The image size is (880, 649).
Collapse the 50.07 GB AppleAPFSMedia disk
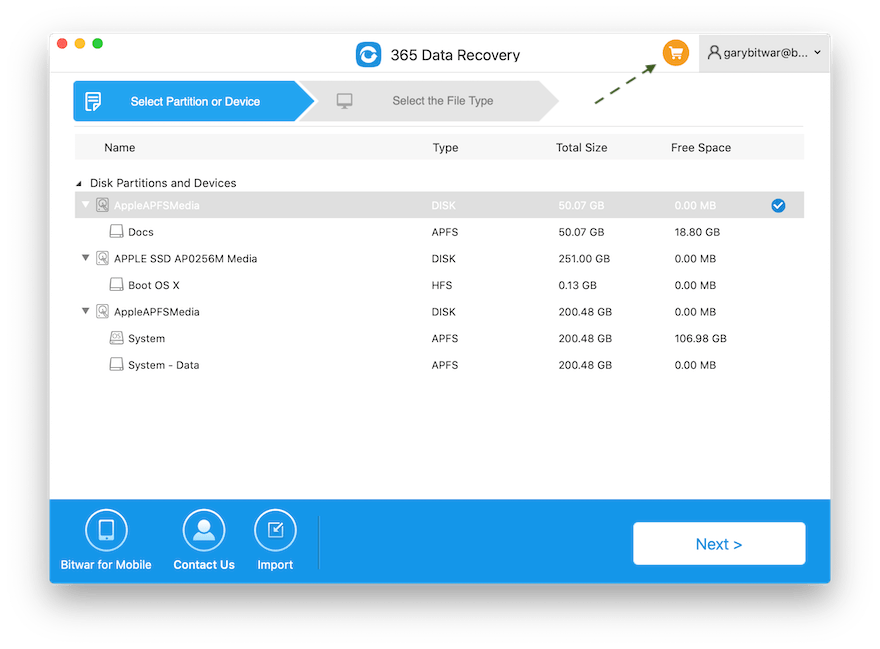click(85, 205)
